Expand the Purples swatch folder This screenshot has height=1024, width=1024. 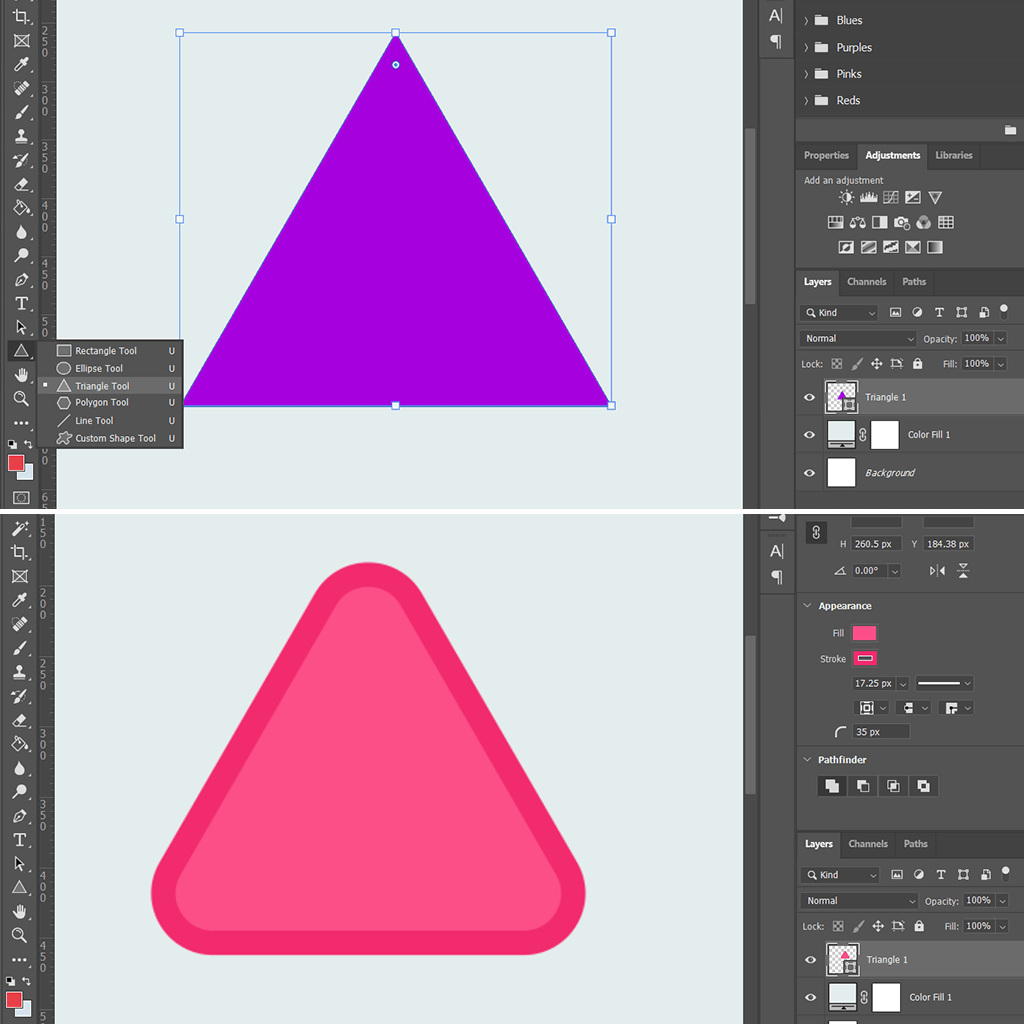click(x=807, y=48)
